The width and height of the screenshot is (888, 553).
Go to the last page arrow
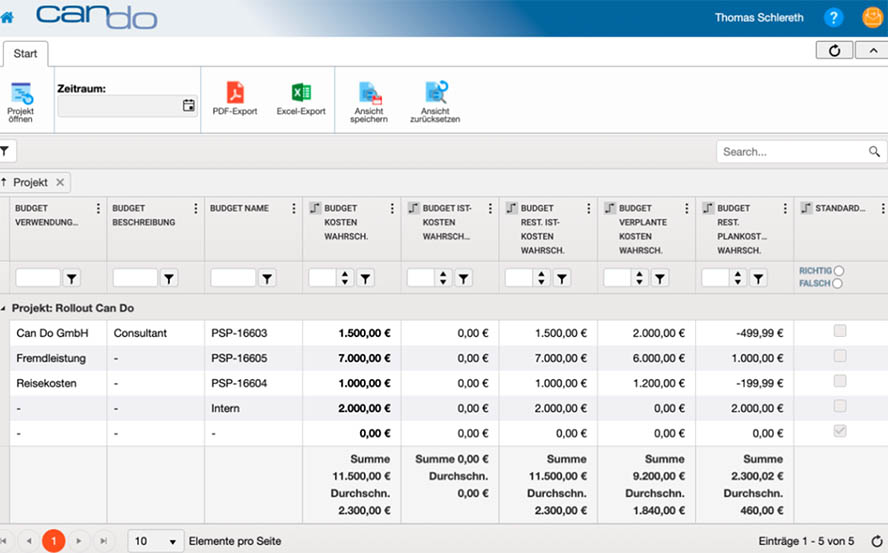coord(104,541)
